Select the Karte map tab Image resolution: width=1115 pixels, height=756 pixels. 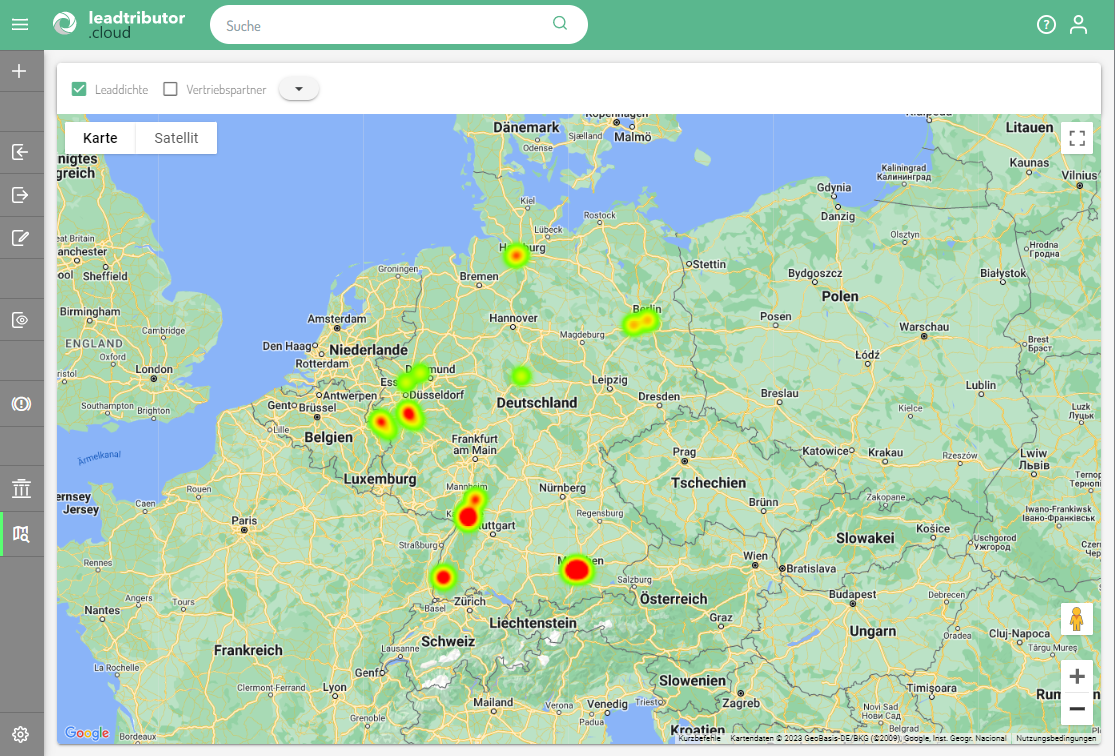tap(100, 138)
